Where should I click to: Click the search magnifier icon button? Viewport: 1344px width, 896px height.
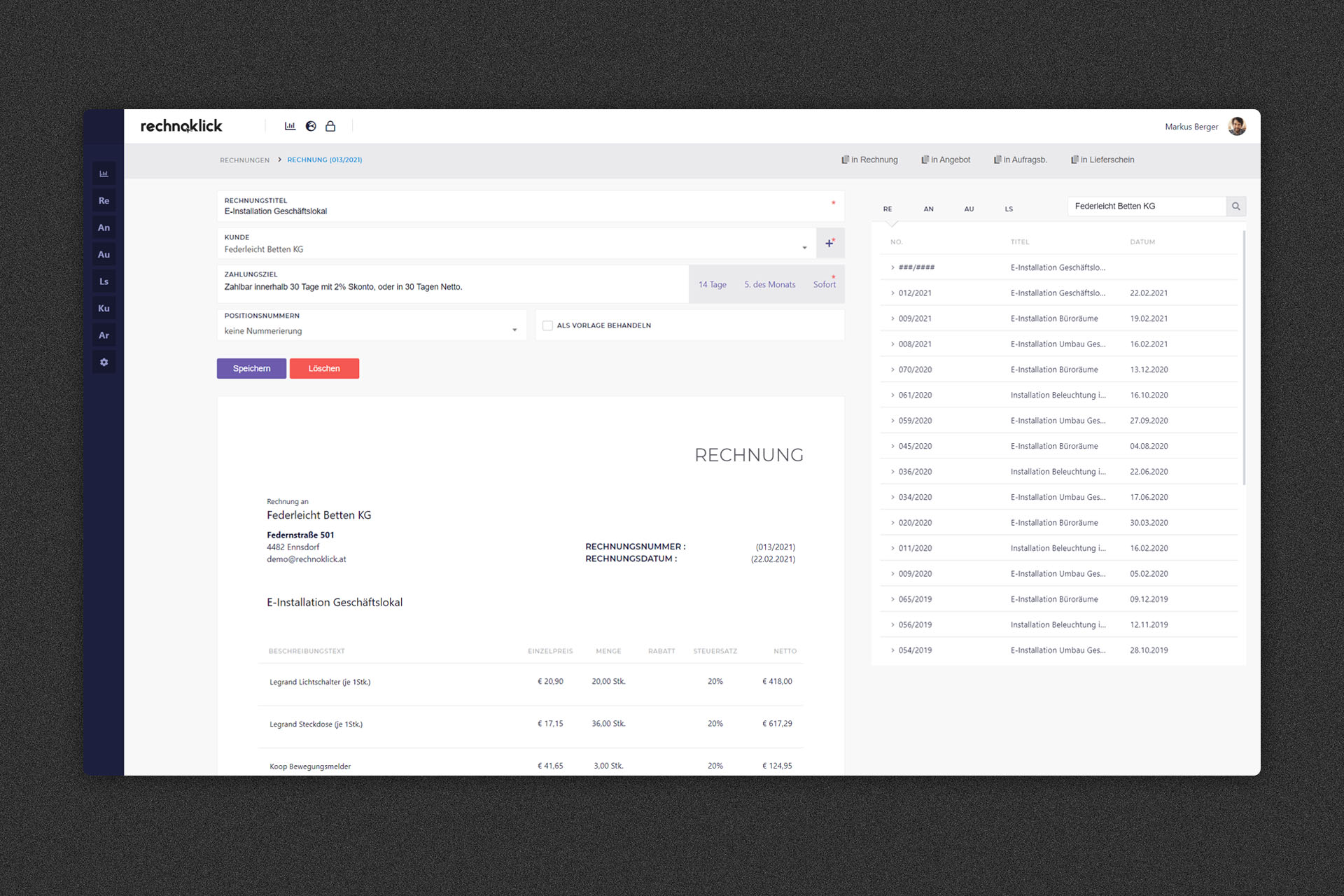coord(1235,206)
